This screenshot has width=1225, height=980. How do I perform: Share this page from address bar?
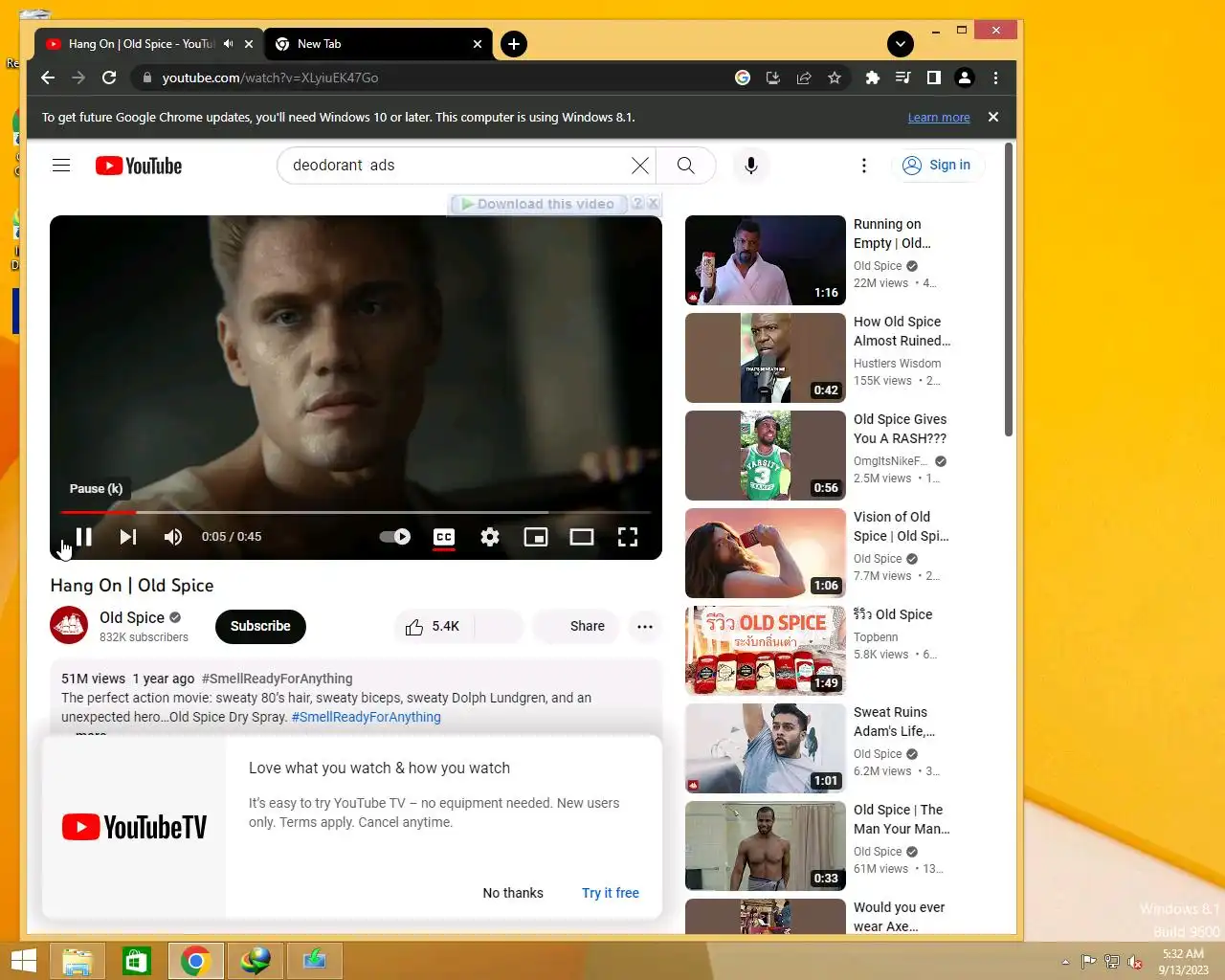[x=804, y=78]
